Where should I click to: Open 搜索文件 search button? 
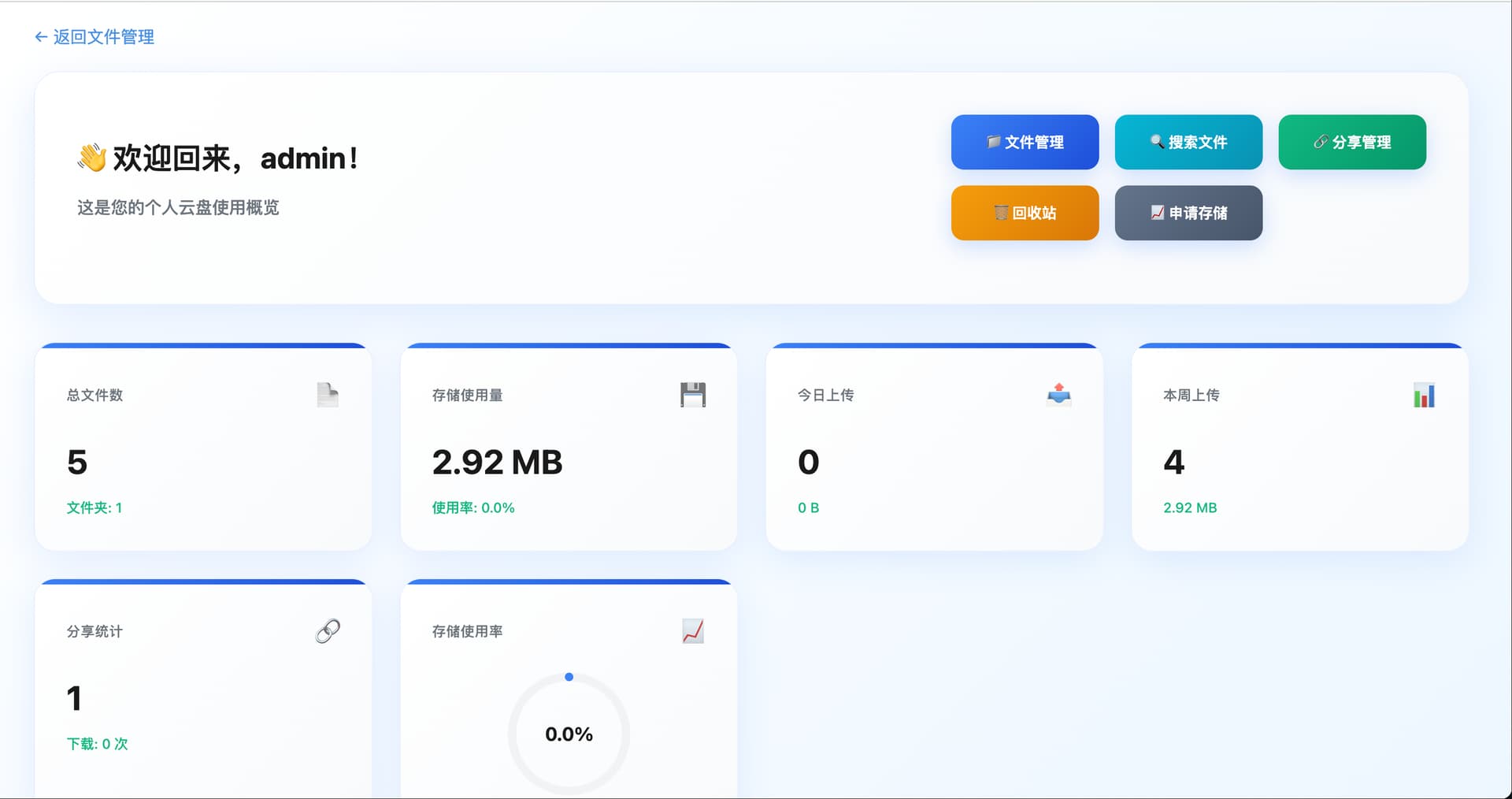tap(1188, 142)
